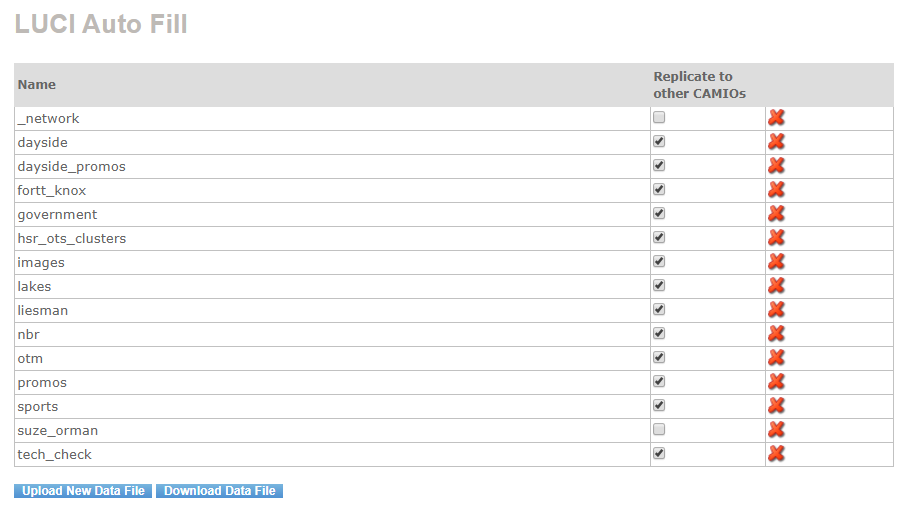Viewport: 911px width, 514px height.
Task: Uncheck replicate checkbox for dayside_promos
Action: click(x=659, y=165)
